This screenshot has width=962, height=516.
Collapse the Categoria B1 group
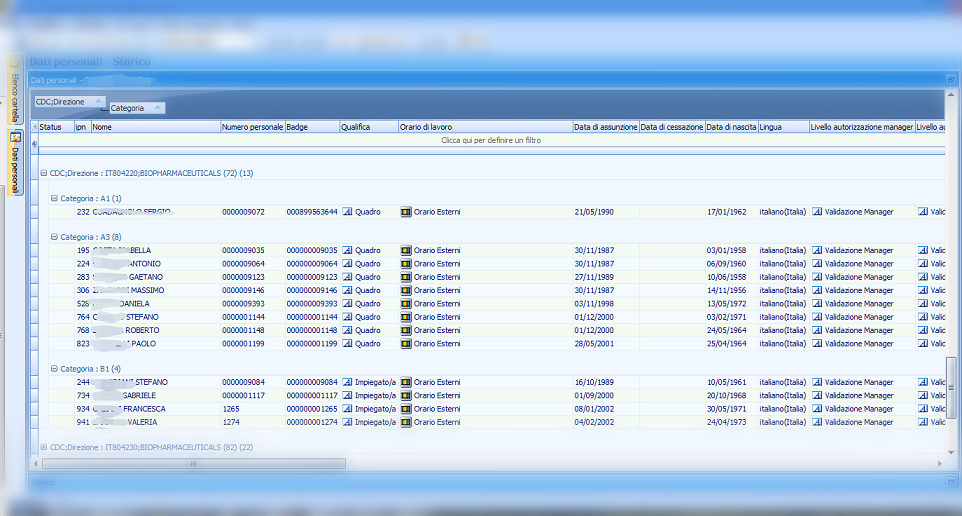coord(54,369)
